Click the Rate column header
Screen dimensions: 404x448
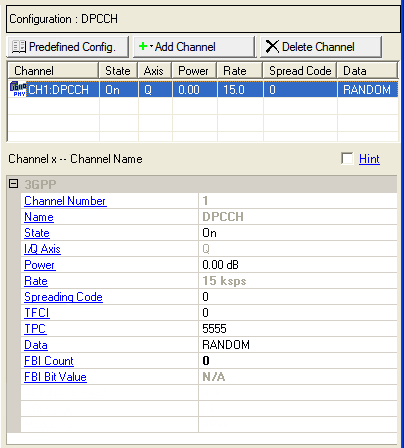[240, 71]
